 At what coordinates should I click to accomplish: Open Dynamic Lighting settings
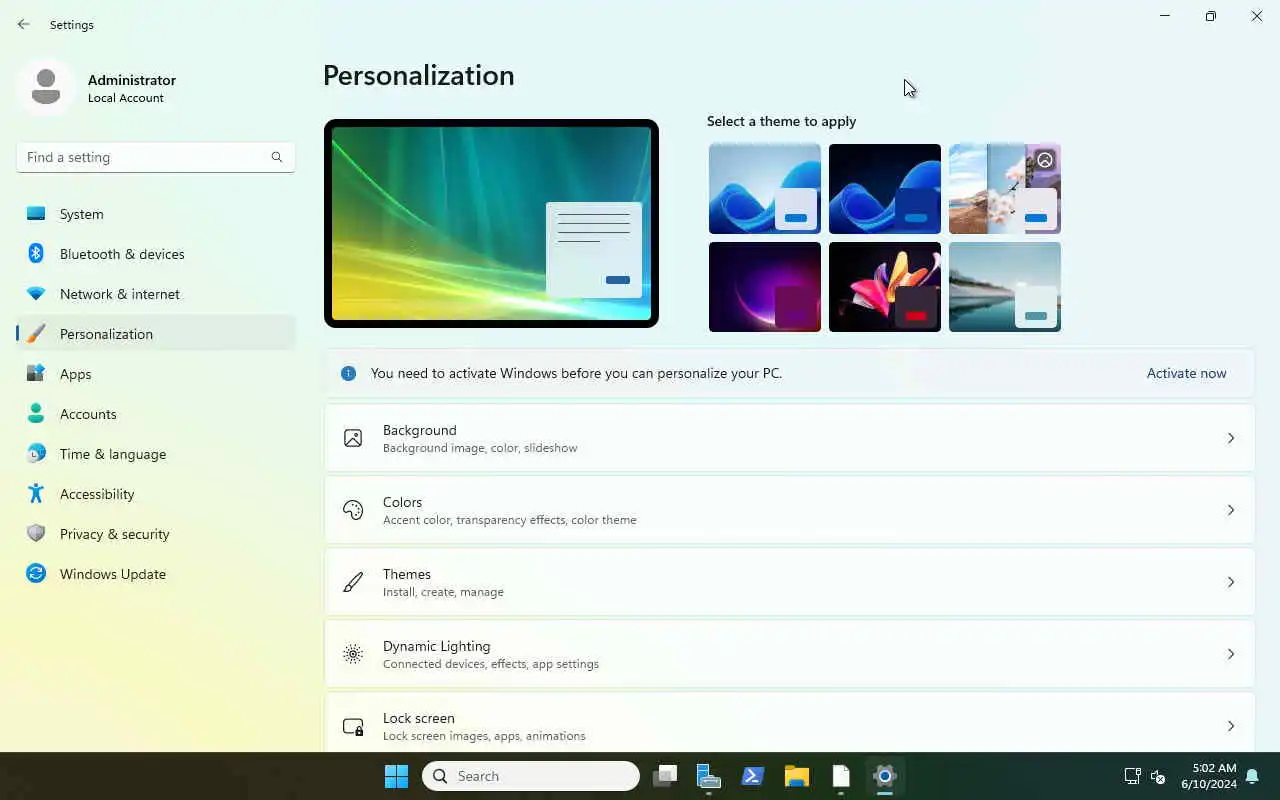[789, 654]
